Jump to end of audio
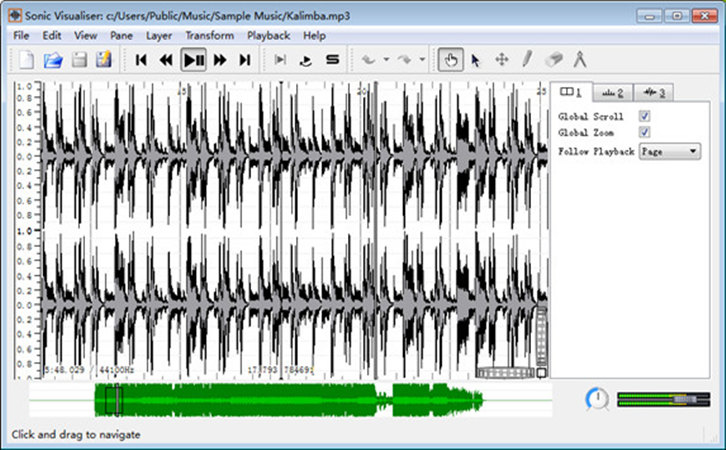The height and width of the screenshot is (450, 726). (x=245, y=60)
